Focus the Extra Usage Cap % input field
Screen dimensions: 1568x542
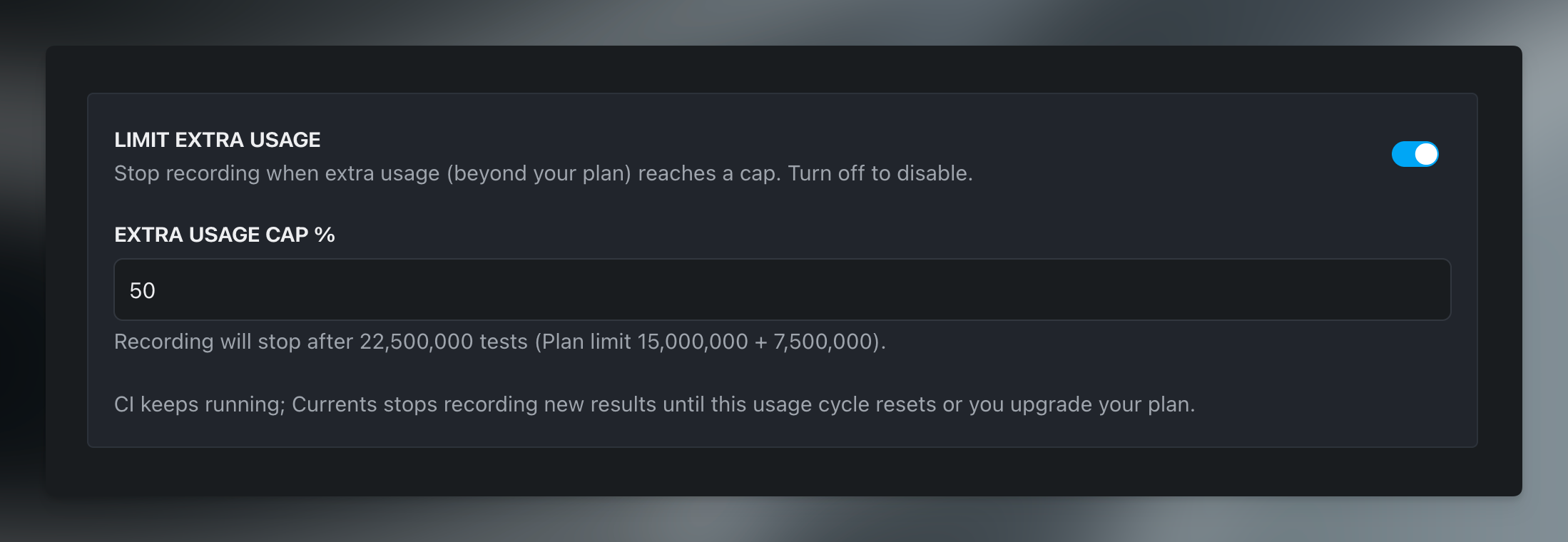(782, 290)
